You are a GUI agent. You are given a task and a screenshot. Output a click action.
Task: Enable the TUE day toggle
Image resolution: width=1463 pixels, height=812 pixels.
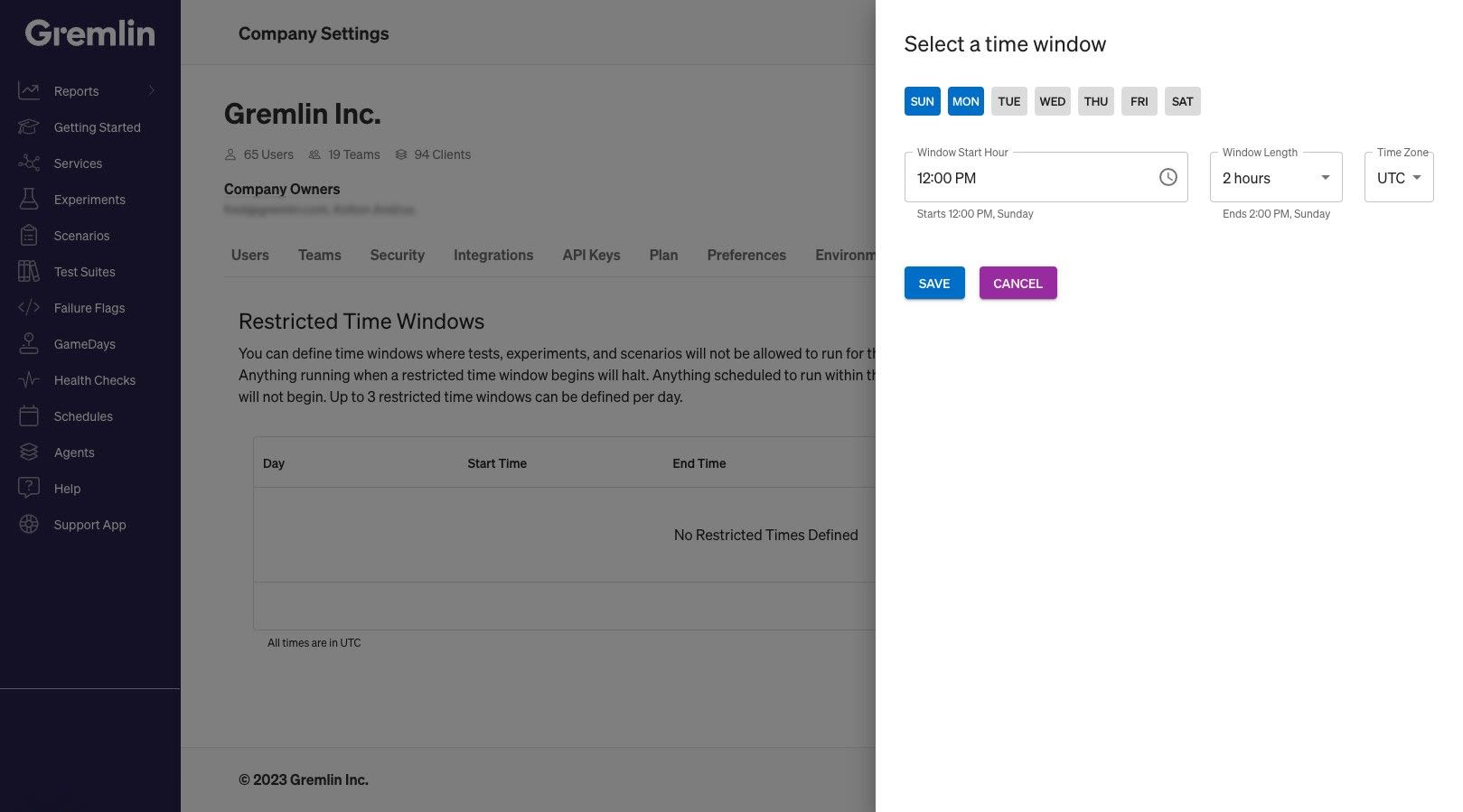click(x=1009, y=101)
